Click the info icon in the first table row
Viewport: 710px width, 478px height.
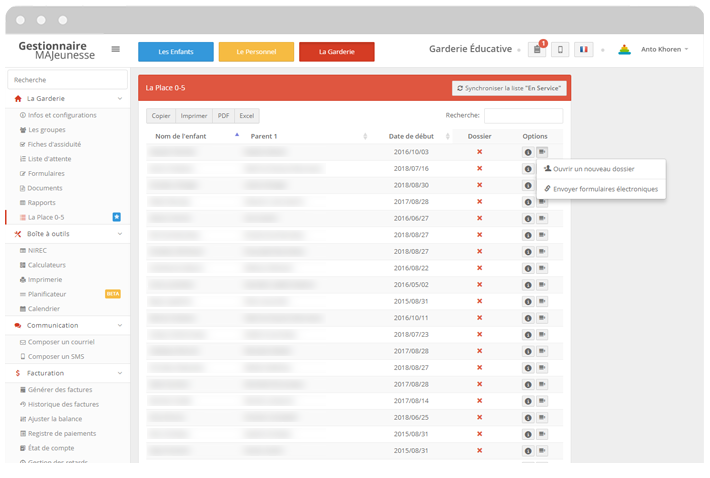528,152
